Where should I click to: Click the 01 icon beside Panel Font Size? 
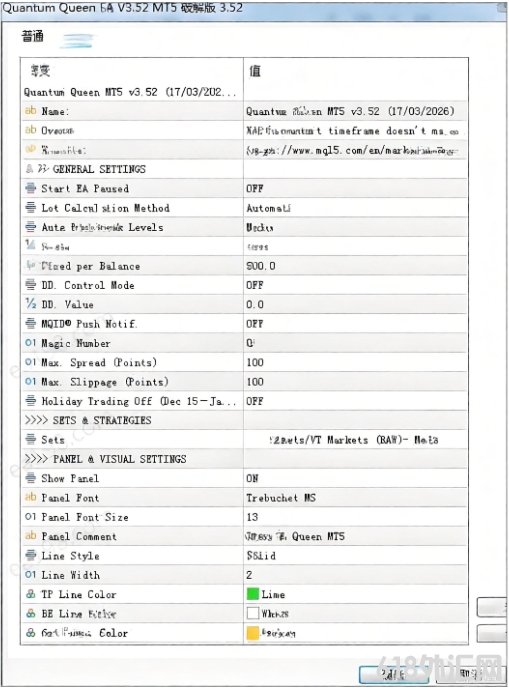[x=30, y=517]
